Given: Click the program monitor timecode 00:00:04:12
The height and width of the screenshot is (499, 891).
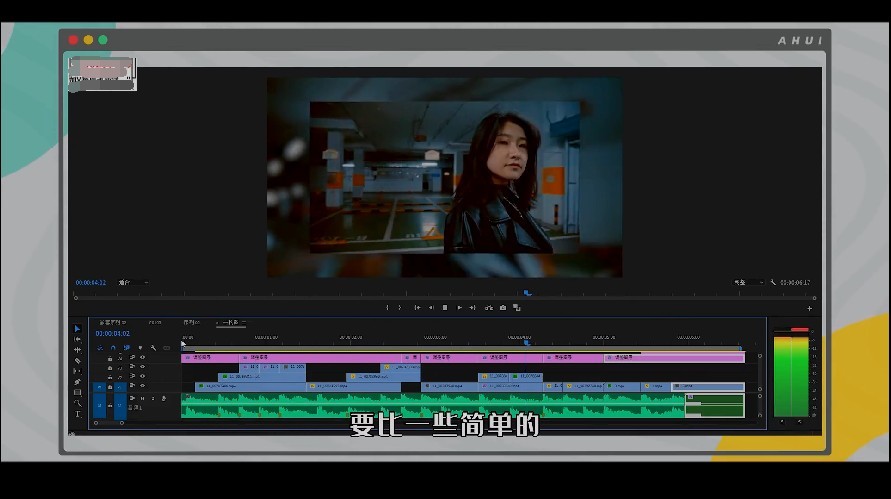Looking at the screenshot, I should (91, 282).
